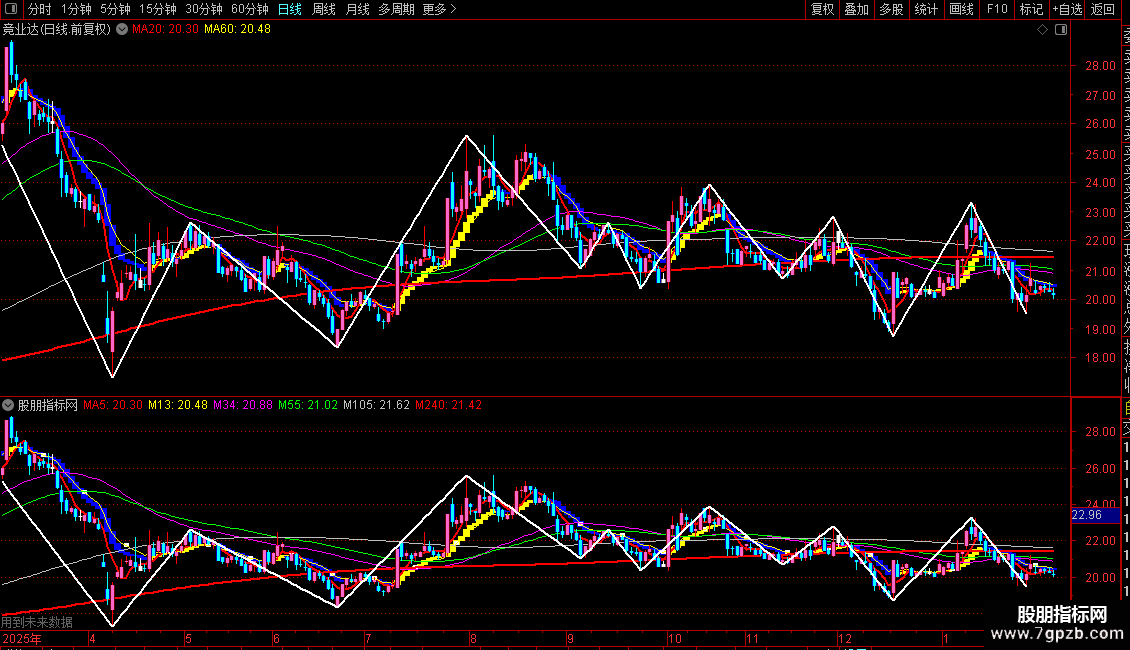Click month 12 on the time axis
The height and width of the screenshot is (650, 1130).
tap(845, 639)
